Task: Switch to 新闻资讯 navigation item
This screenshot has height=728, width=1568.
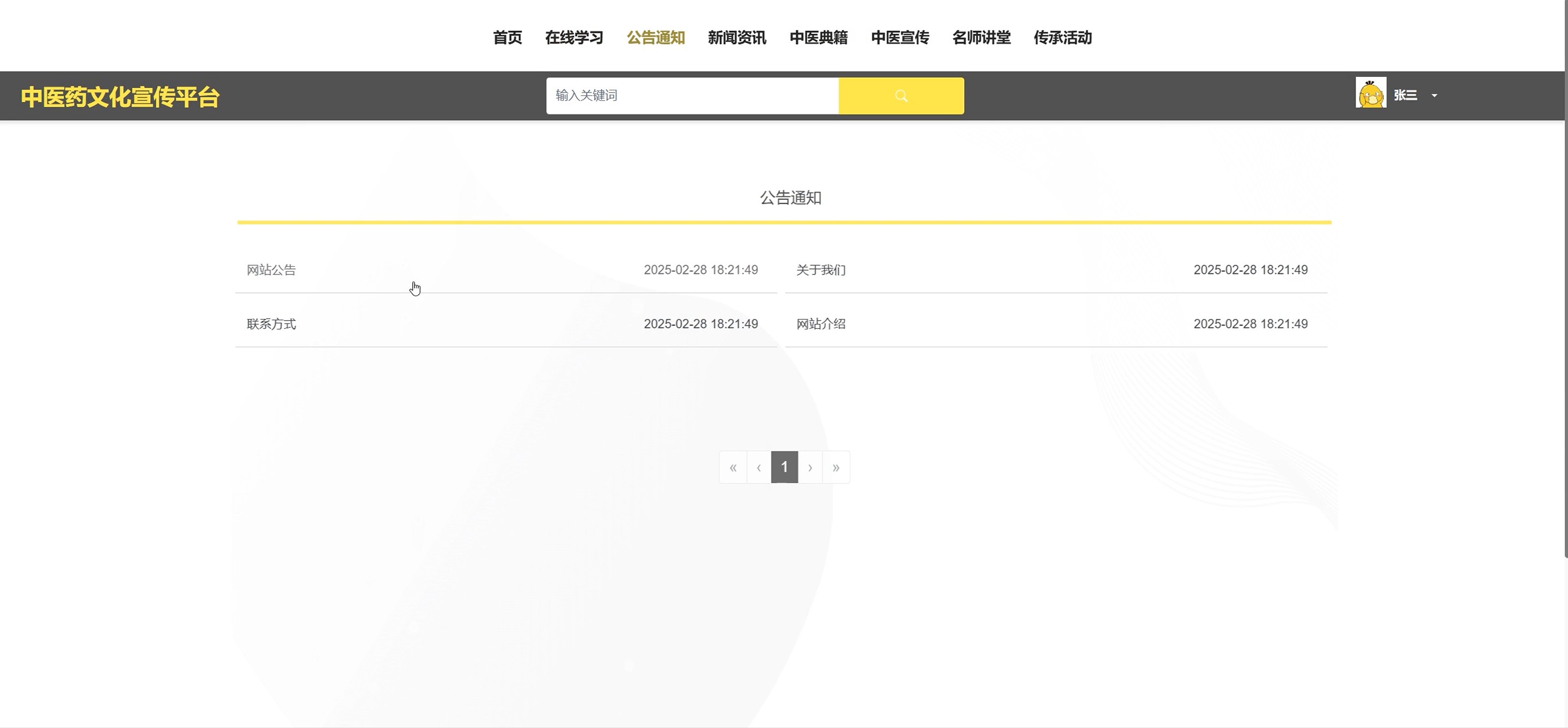Action: click(x=736, y=38)
